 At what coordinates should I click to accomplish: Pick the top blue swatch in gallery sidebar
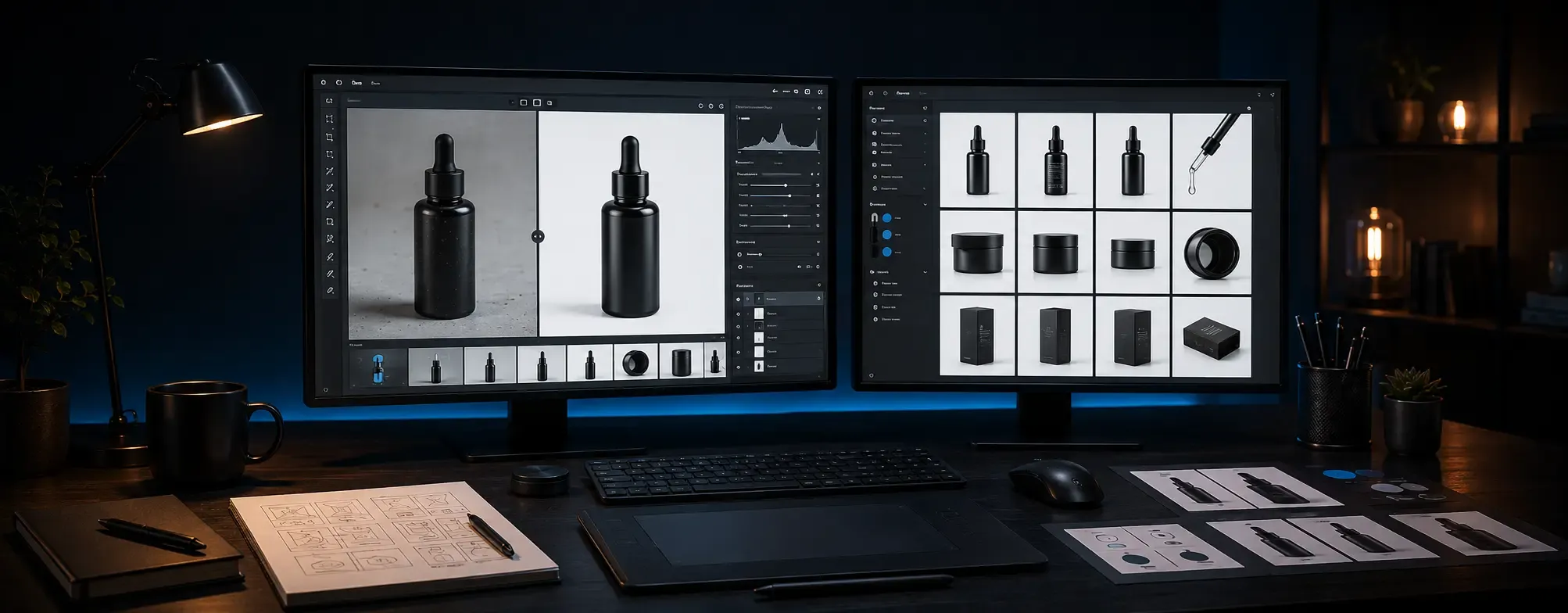coord(887,218)
